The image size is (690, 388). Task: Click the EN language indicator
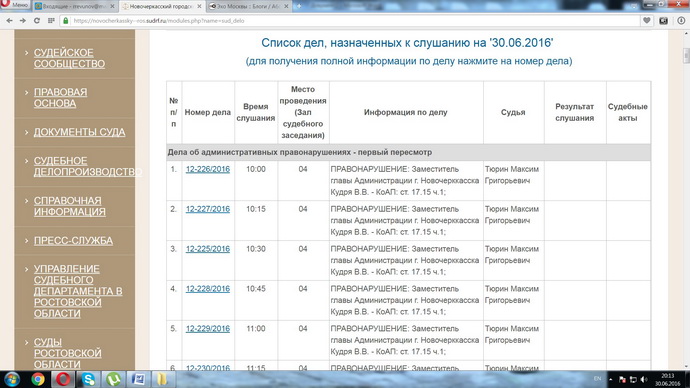[x=598, y=379]
